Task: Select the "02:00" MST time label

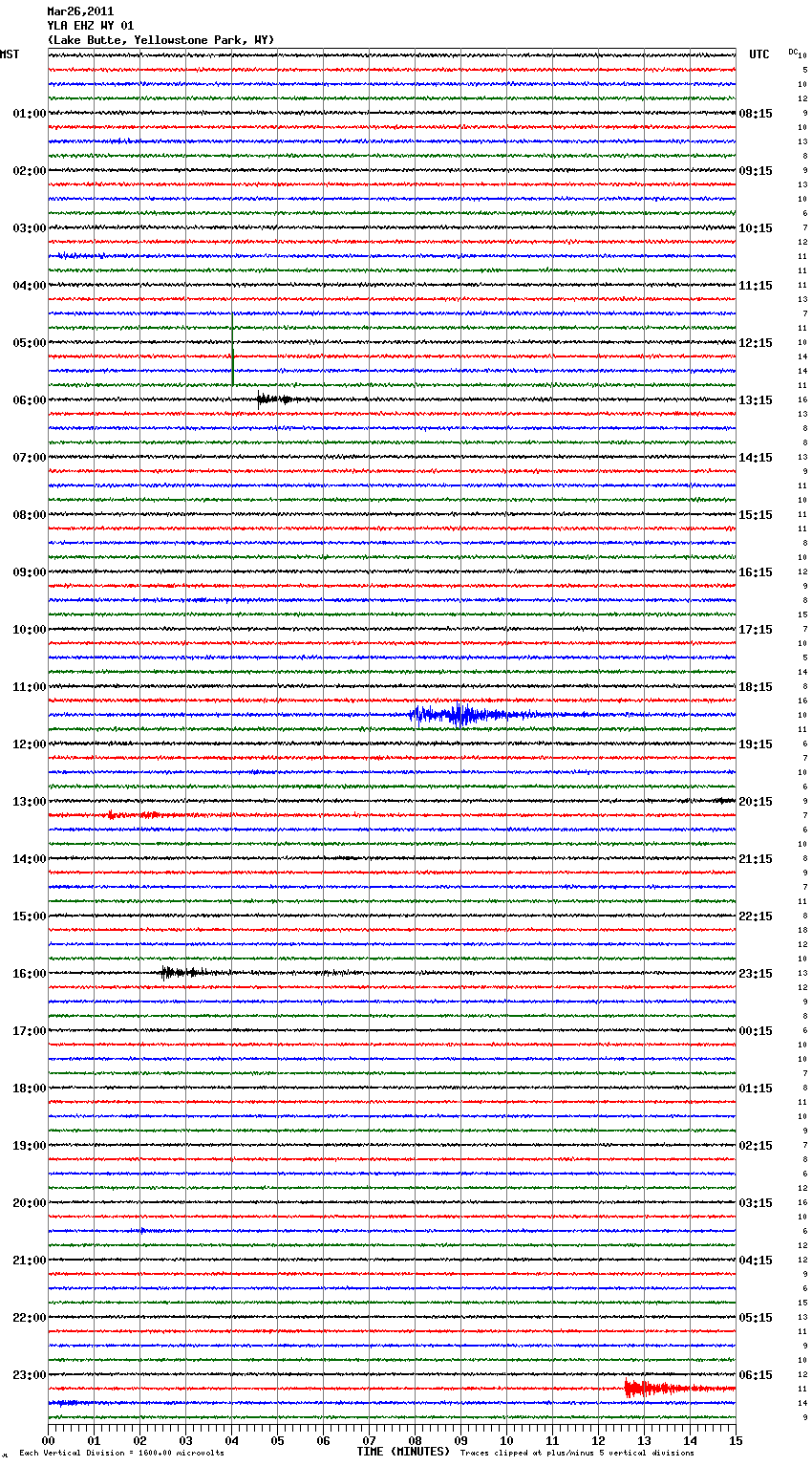Action: [x=30, y=171]
